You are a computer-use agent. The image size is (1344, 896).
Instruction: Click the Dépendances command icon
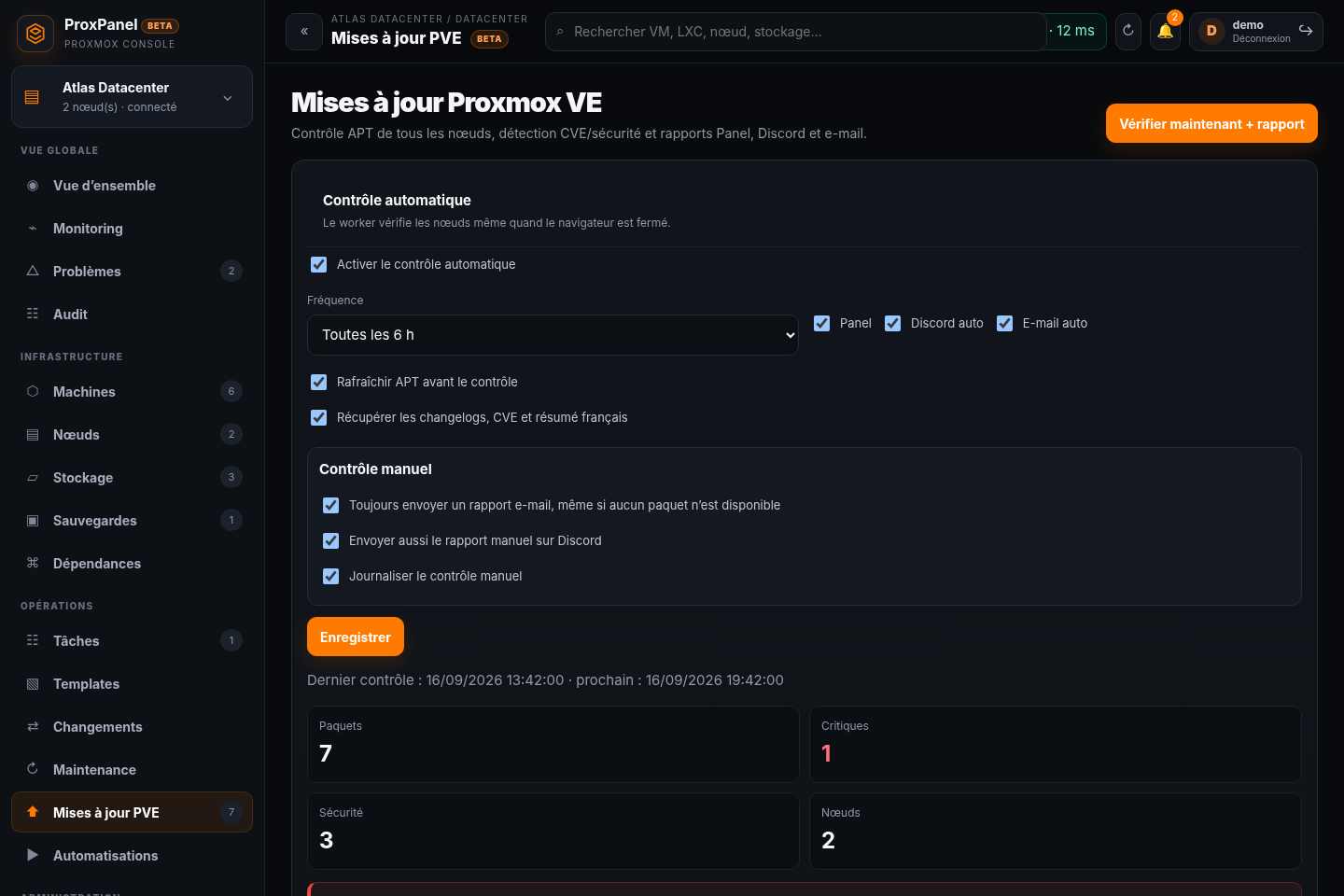pyautogui.click(x=33, y=564)
